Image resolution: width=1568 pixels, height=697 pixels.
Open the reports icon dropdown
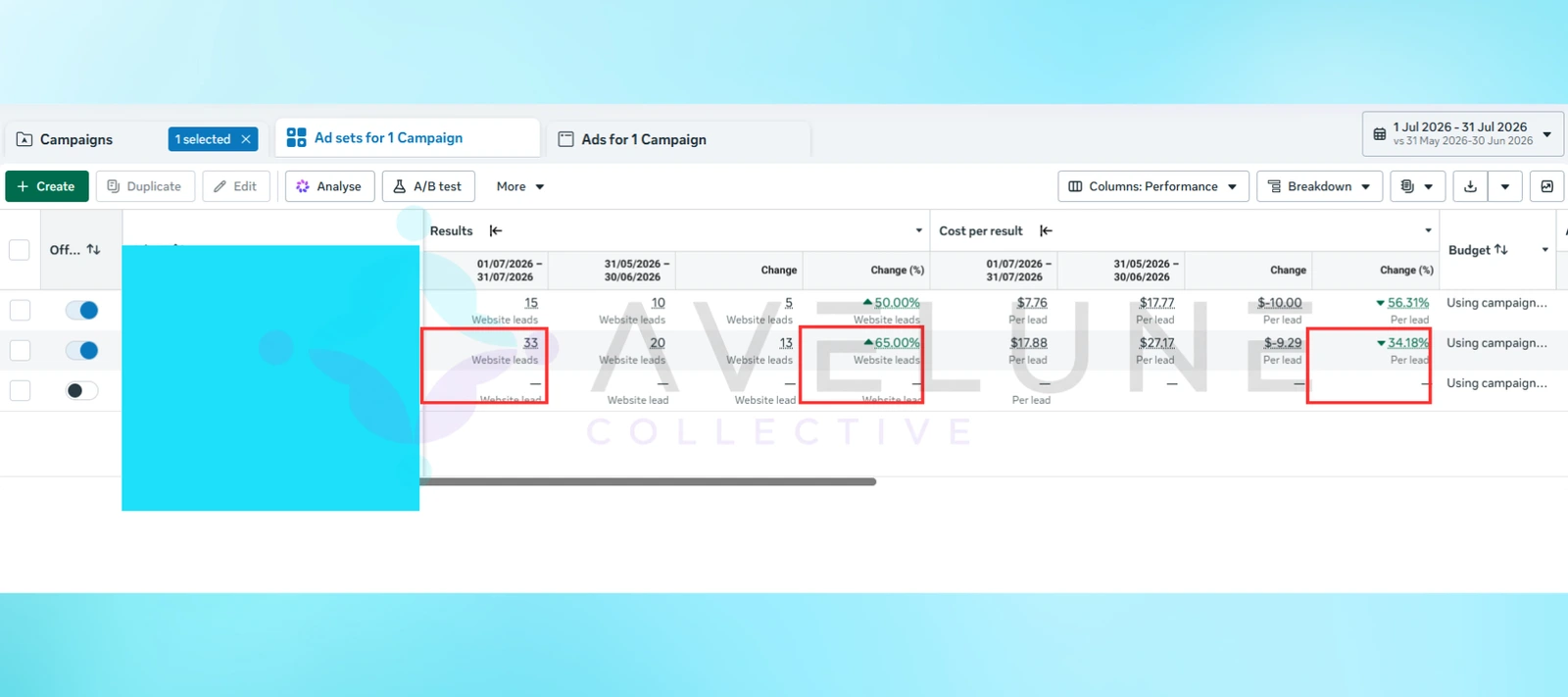point(1416,186)
